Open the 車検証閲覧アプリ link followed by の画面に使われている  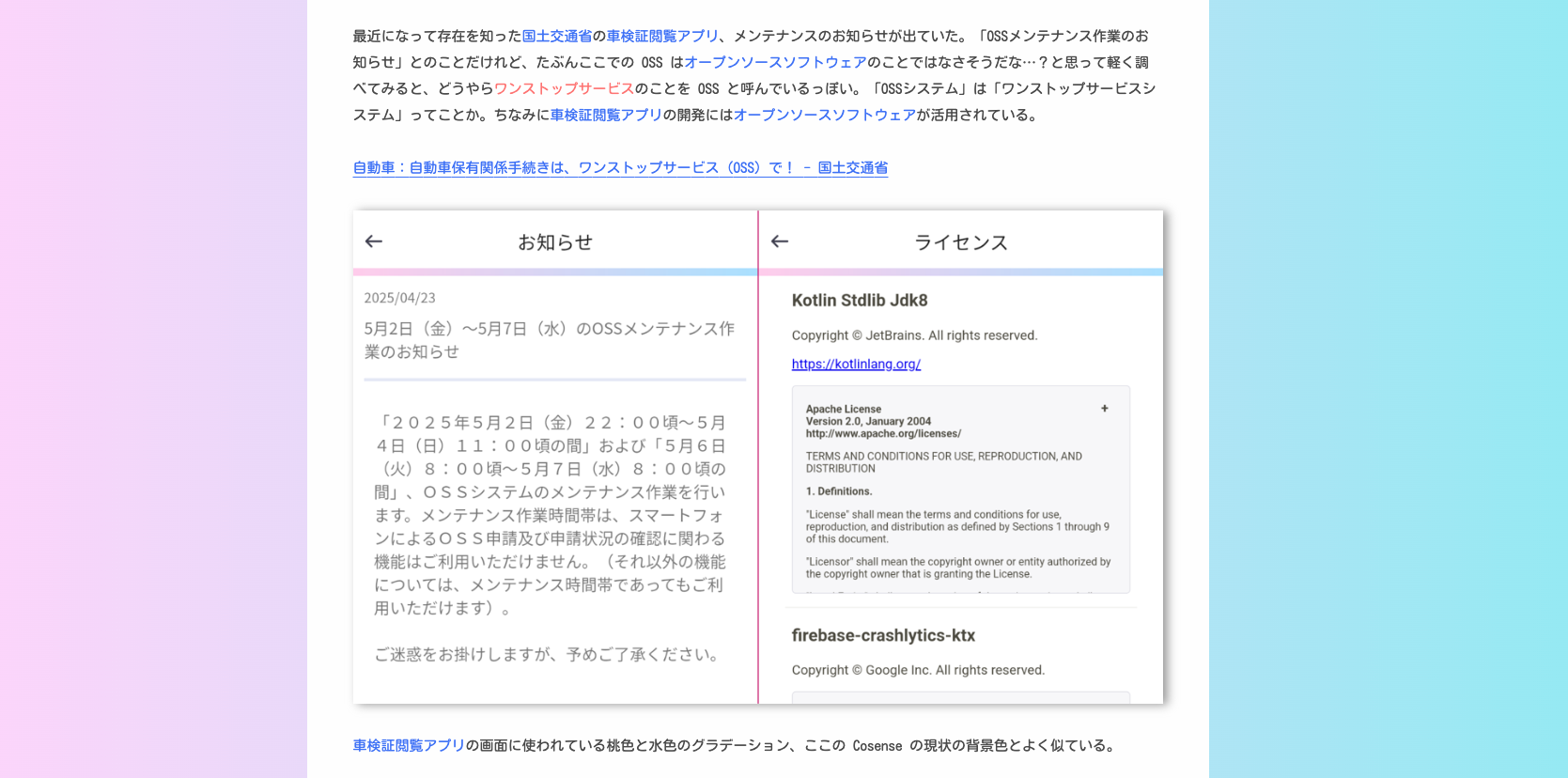[x=409, y=745]
